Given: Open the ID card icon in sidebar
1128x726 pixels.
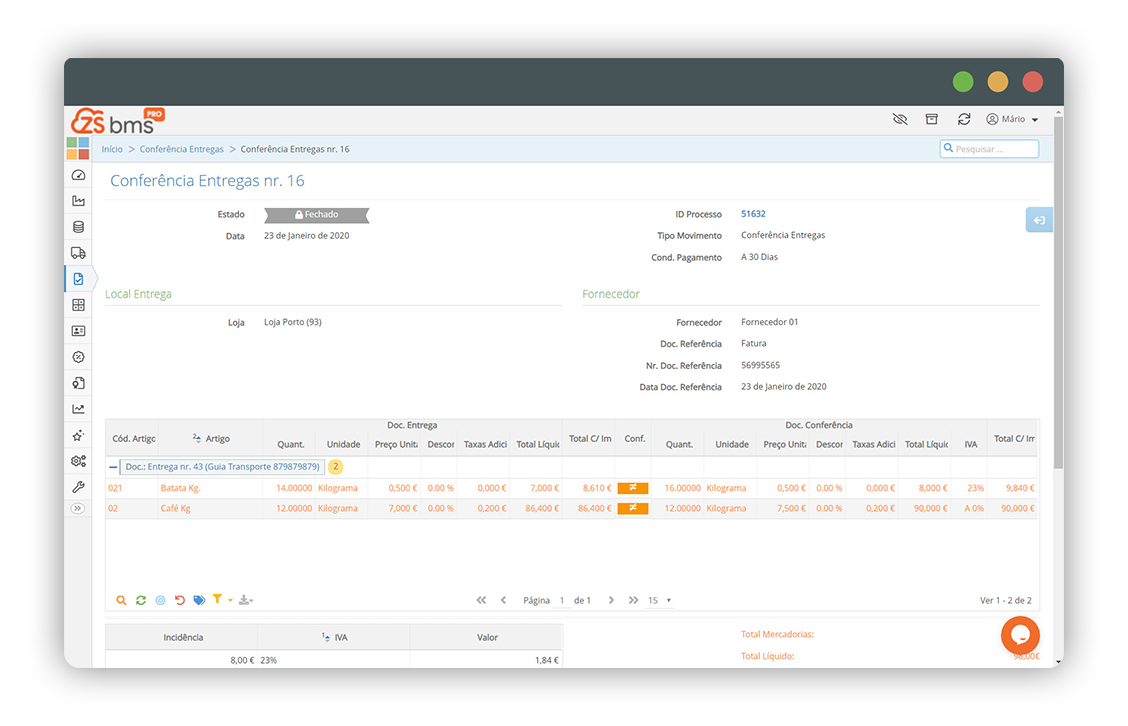Looking at the screenshot, I should tap(78, 331).
